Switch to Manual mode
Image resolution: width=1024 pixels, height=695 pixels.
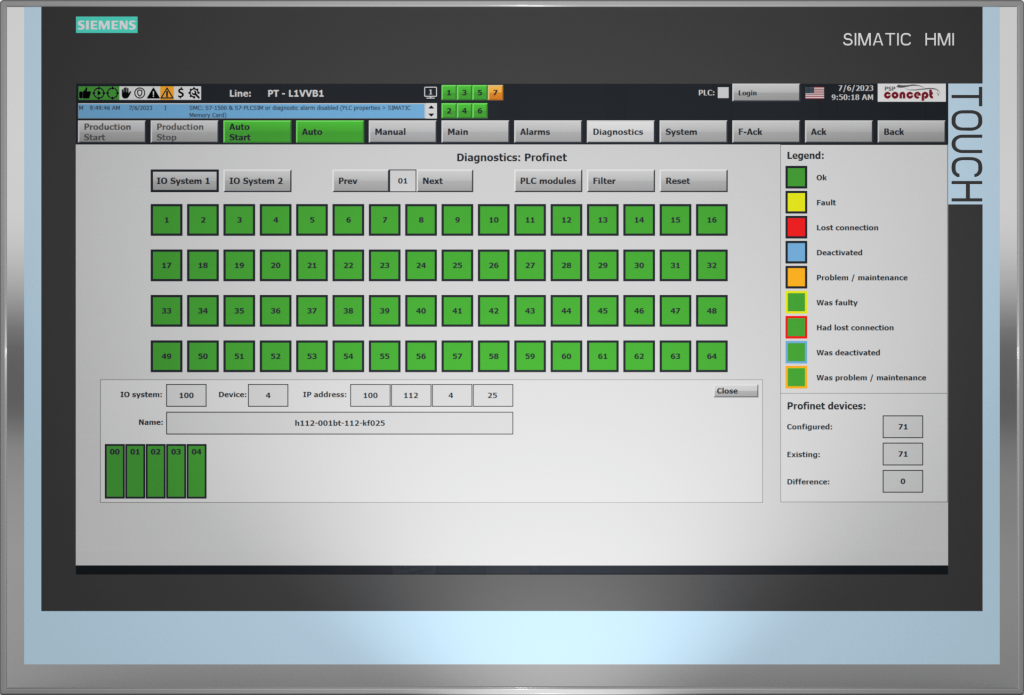click(x=402, y=132)
